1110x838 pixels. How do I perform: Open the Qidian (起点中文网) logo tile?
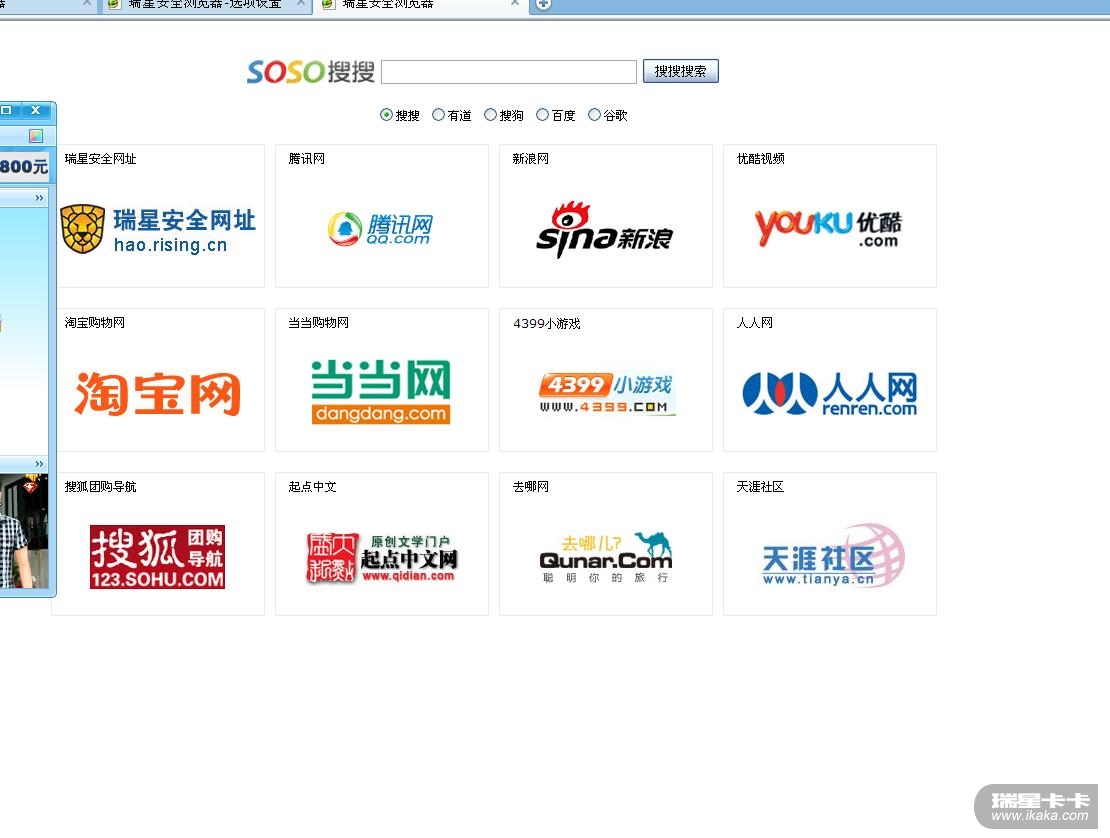[x=382, y=557]
